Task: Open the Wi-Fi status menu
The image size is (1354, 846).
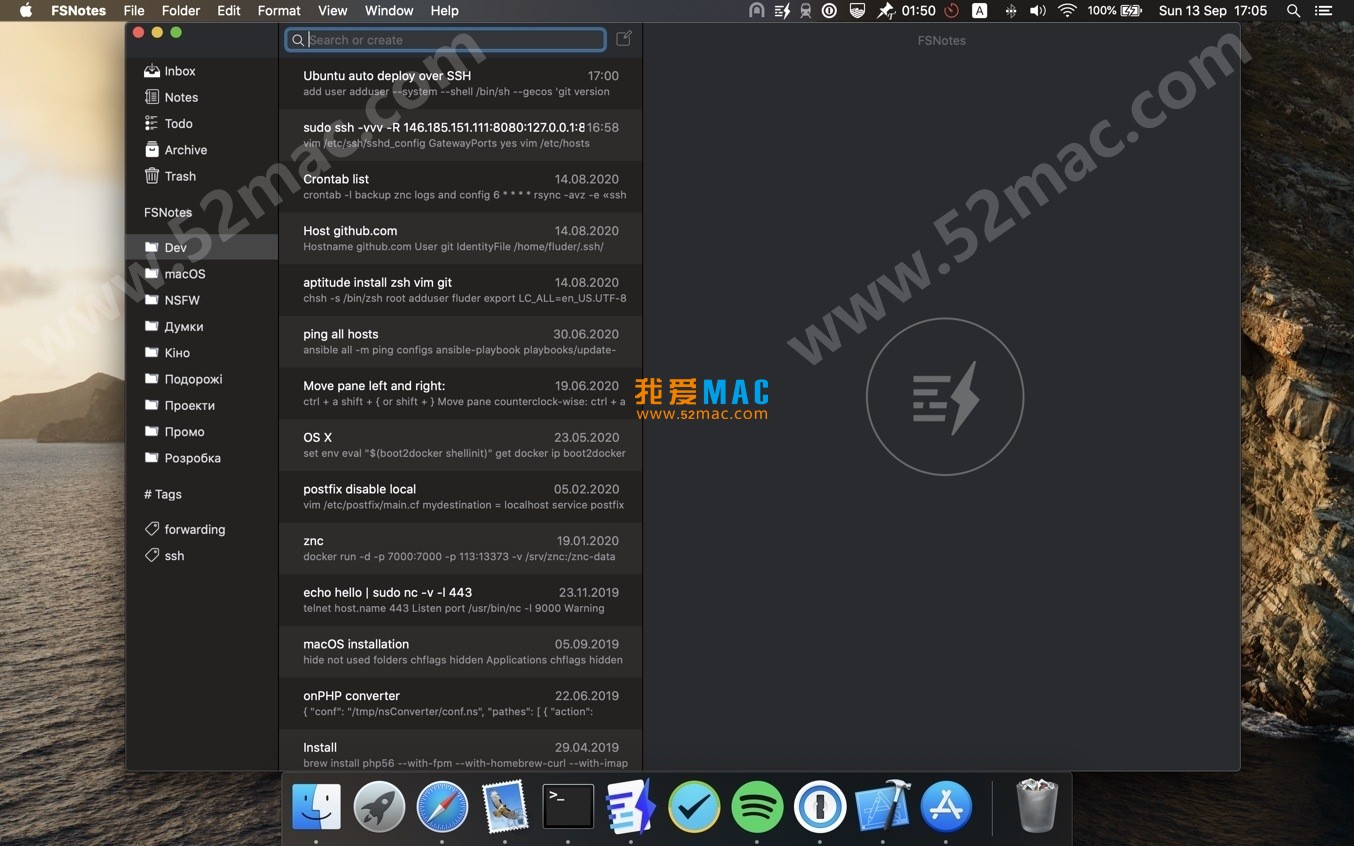Action: [1067, 11]
